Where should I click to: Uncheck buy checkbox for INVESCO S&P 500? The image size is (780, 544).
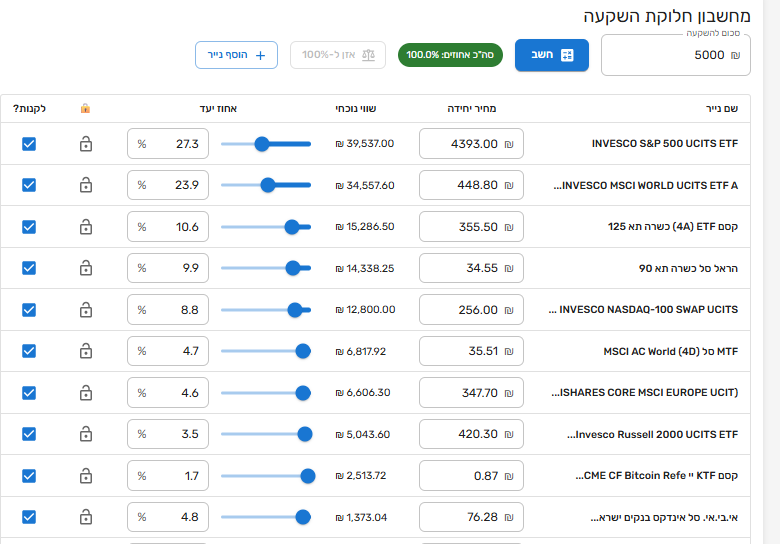click(28, 144)
